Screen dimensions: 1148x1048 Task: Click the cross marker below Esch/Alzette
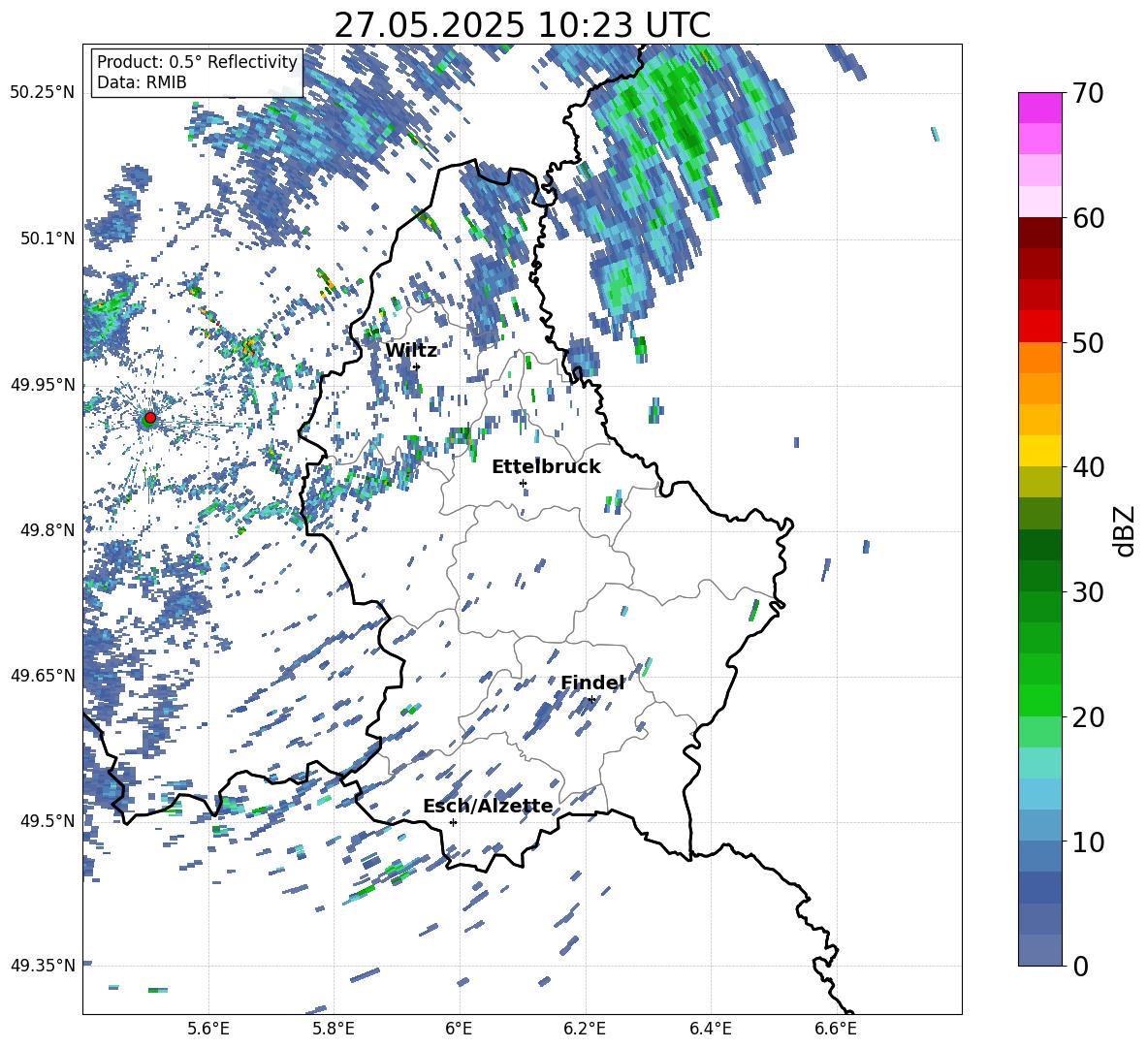click(453, 822)
